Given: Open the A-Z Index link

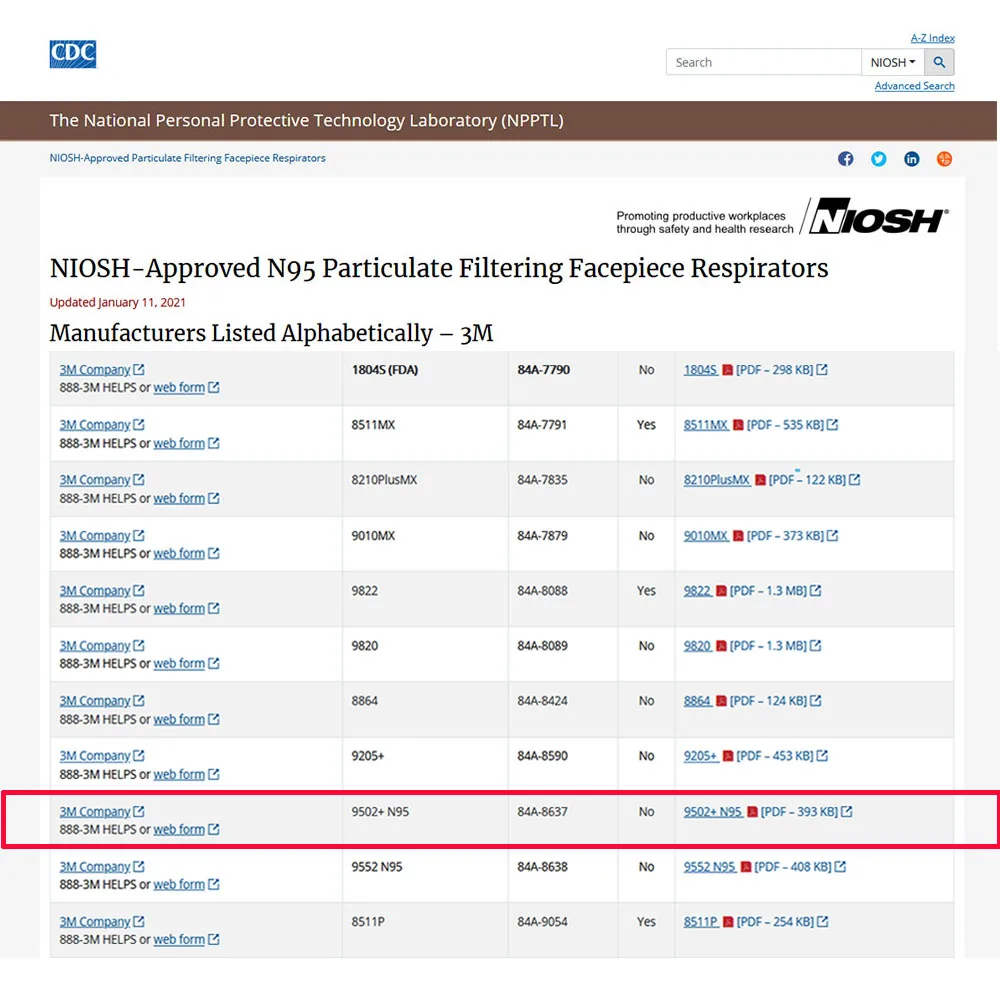Looking at the screenshot, I should (x=932, y=38).
